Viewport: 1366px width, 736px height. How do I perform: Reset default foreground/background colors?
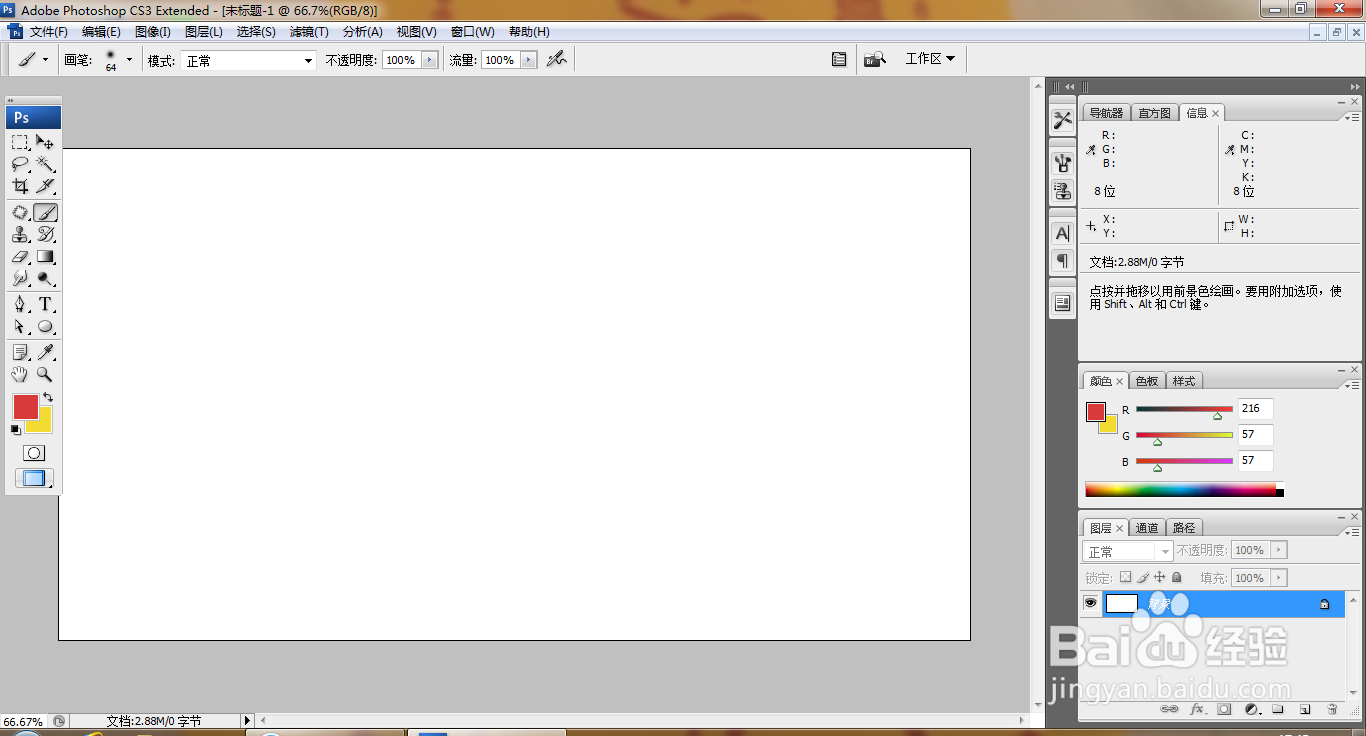pyautogui.click(x=15, y=430)
